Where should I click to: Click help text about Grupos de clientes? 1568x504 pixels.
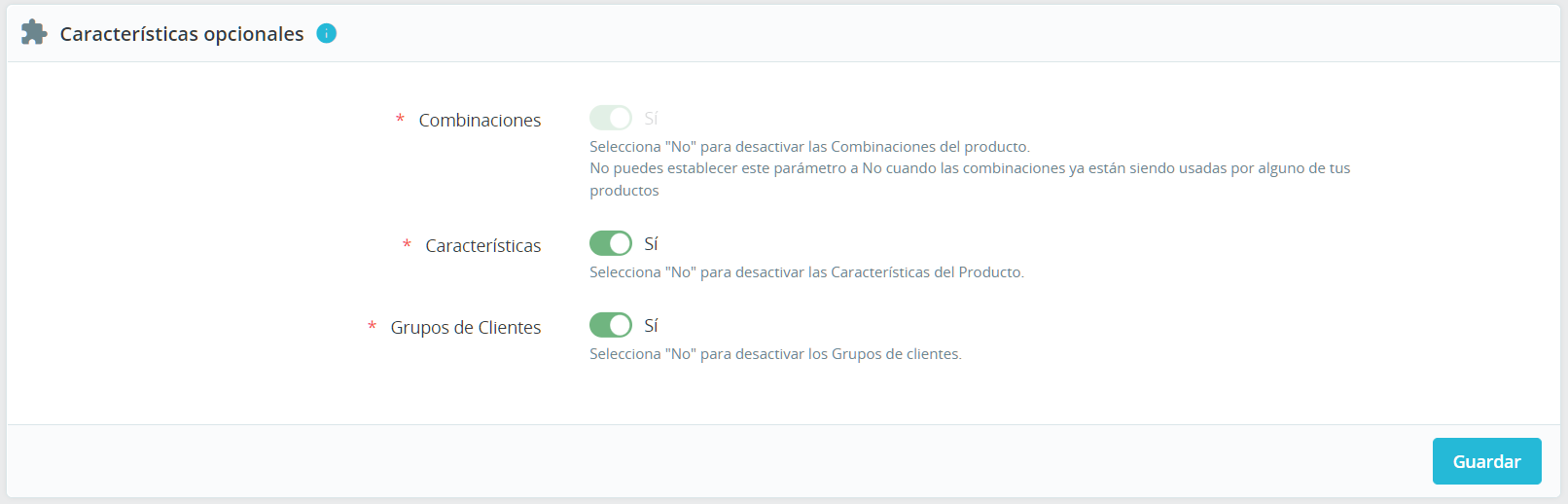pos(775,354)
